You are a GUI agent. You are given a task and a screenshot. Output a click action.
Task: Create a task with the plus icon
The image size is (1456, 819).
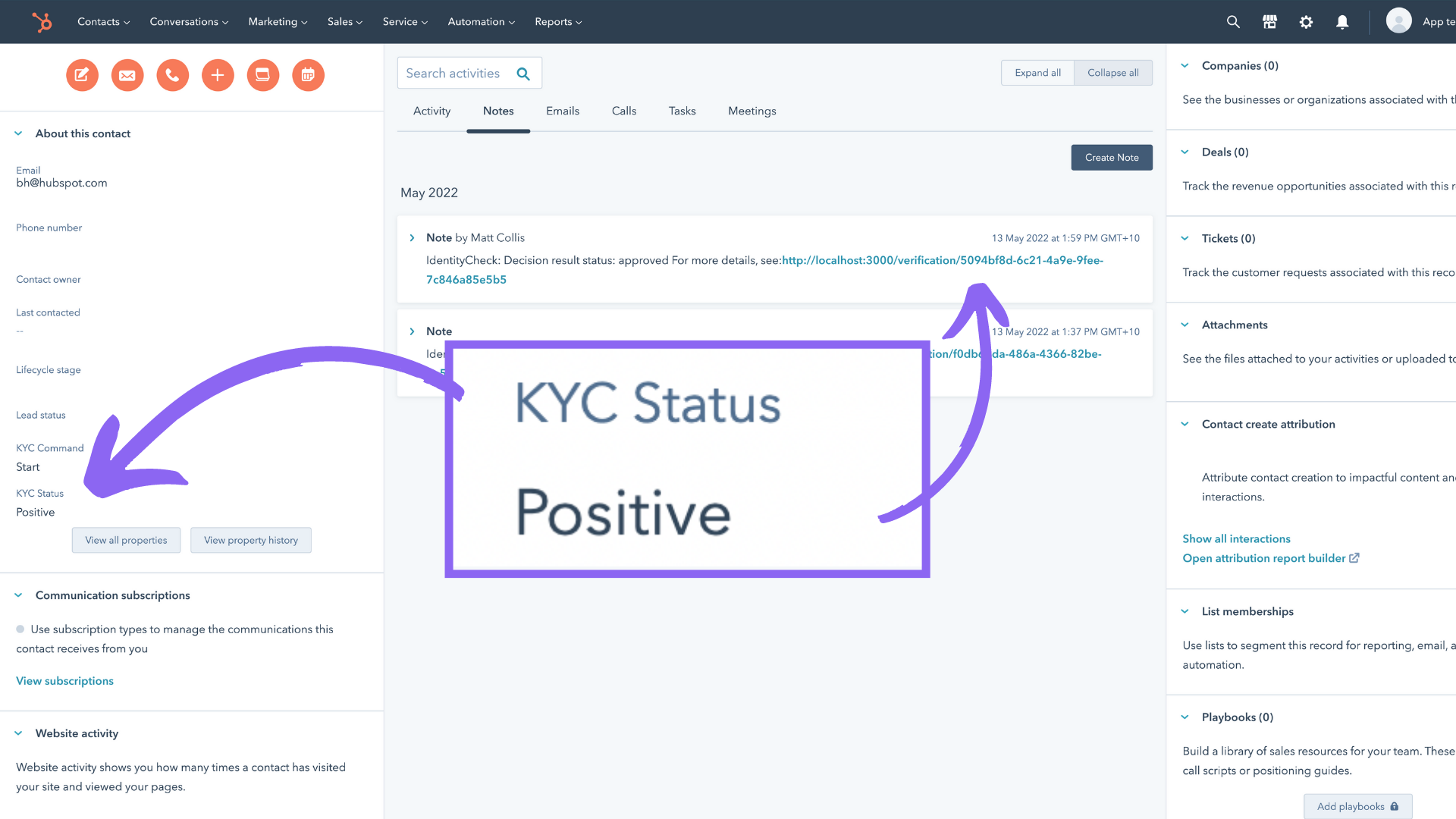click(218, 75)
